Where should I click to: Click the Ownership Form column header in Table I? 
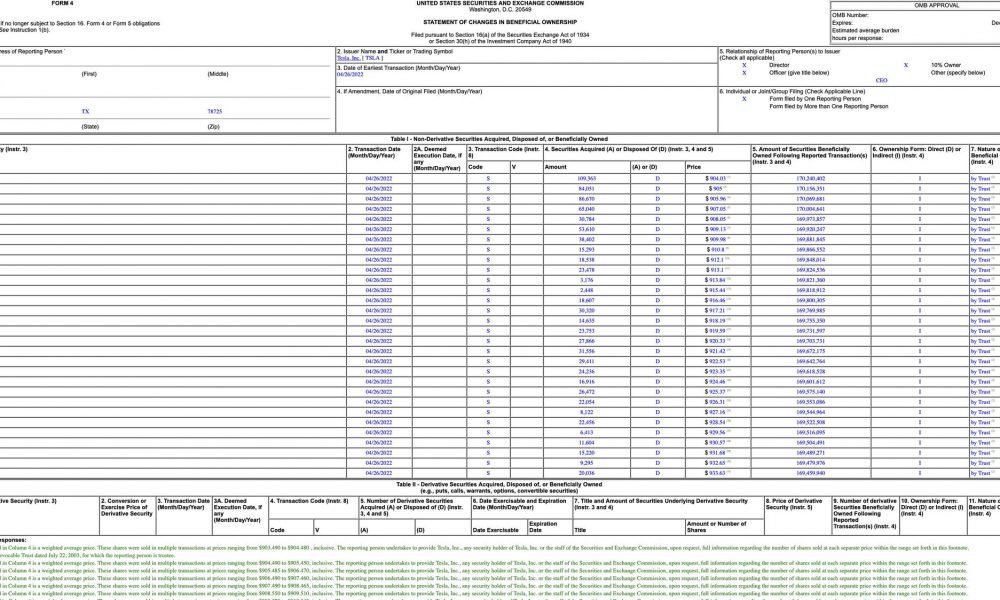(x=916, y=152)
